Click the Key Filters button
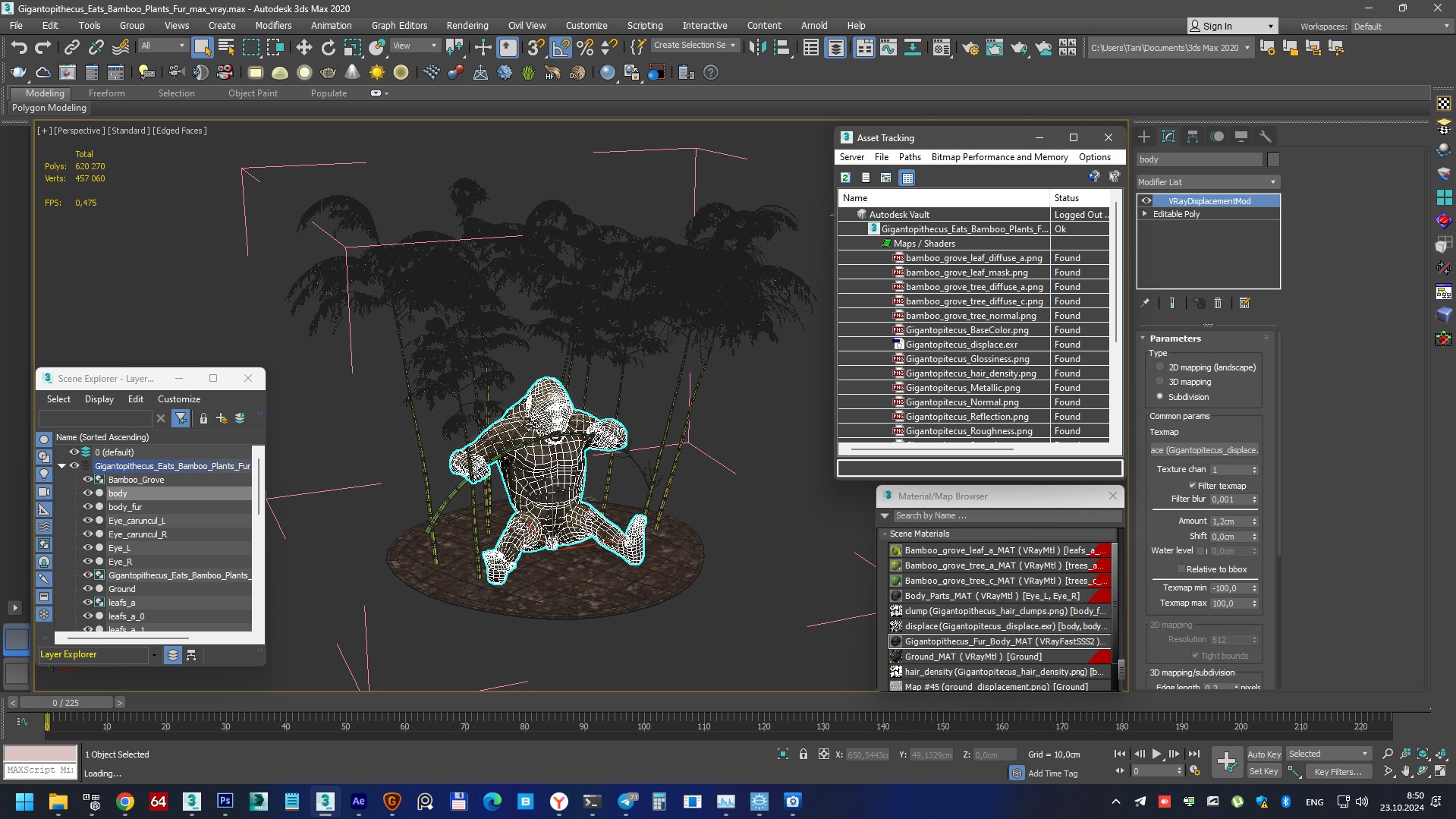 (1338, 771)
